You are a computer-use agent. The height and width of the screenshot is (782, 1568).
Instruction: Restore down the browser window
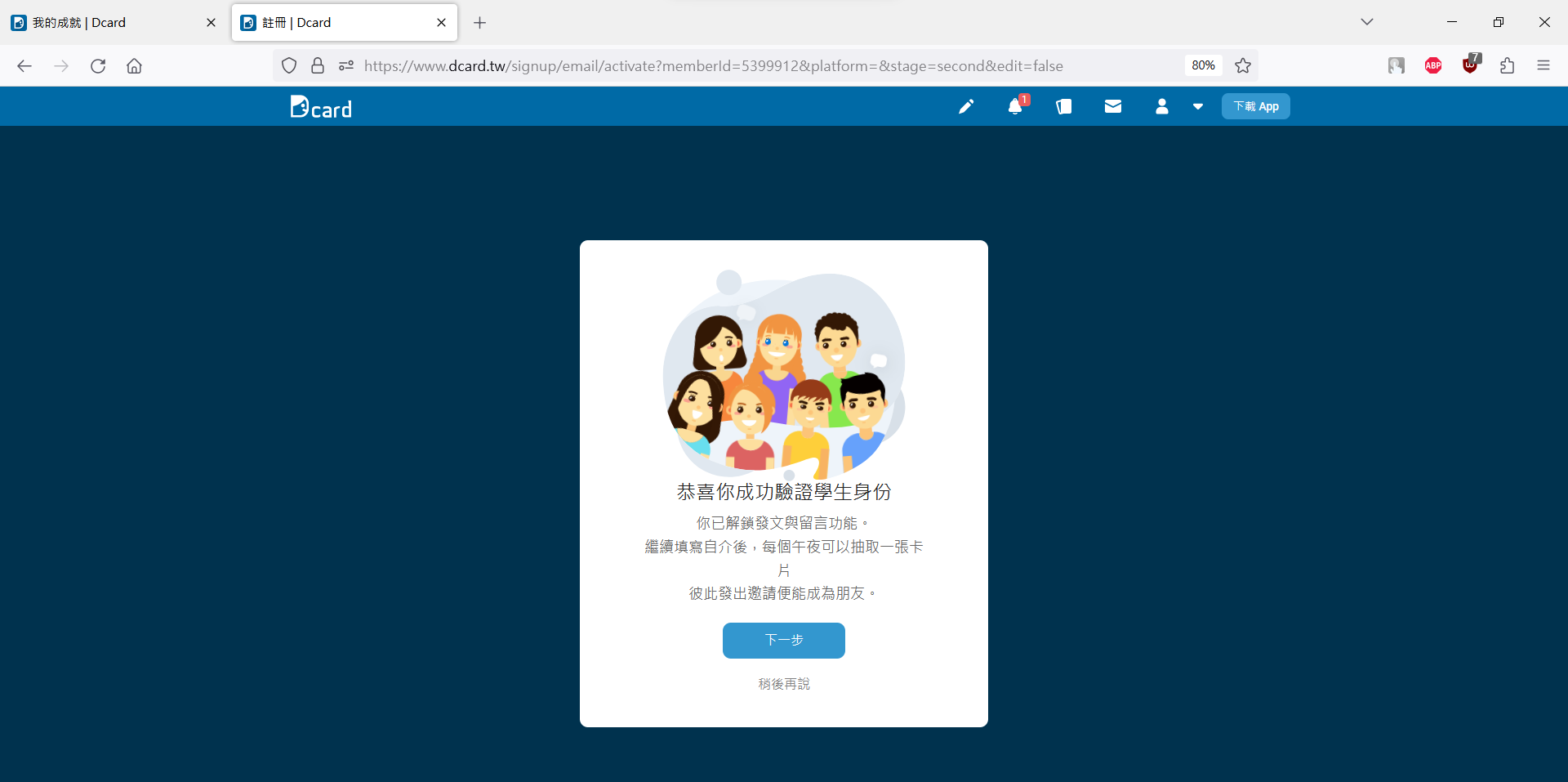click(1499, 22)
